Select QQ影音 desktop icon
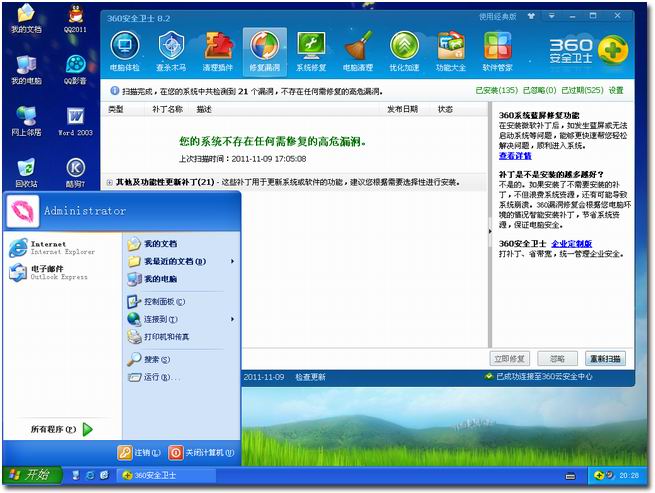This screenshot has height=493, width=655. (x=76, y=70)
